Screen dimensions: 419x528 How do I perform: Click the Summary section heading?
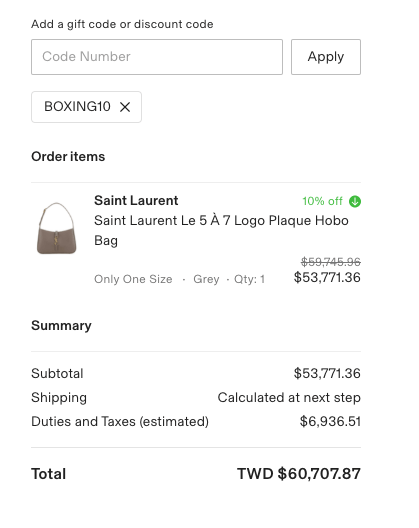click(61, 326)
